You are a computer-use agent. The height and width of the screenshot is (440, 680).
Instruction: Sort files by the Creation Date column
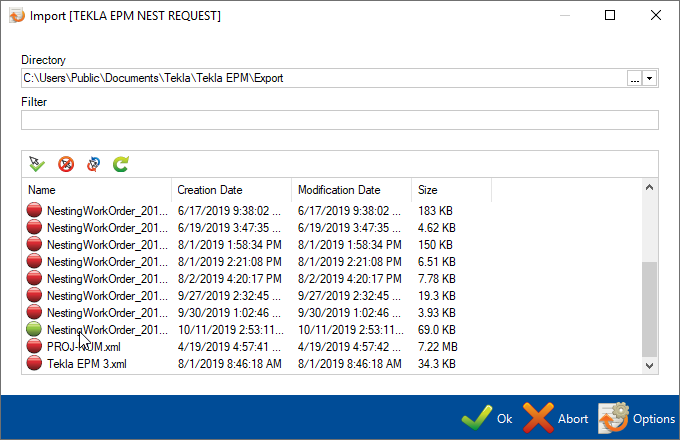point(230,190)
